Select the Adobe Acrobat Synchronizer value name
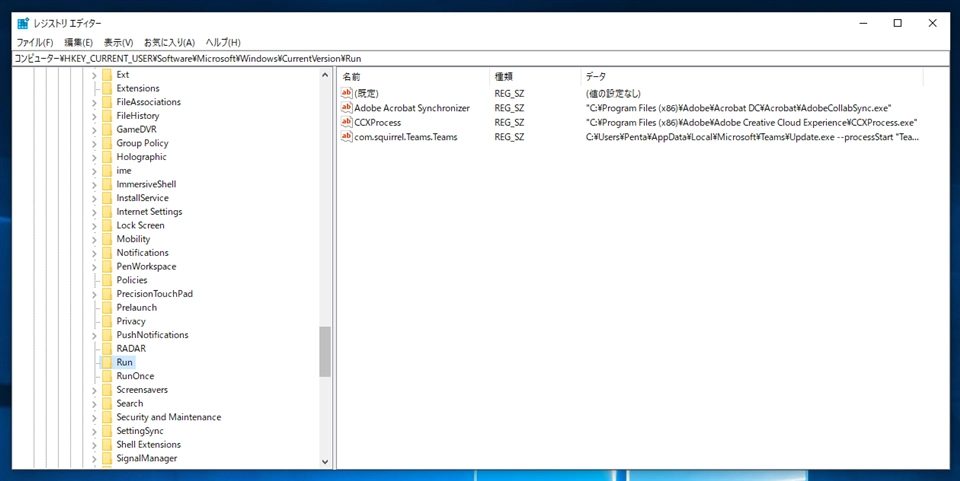The width and height of the screenshot is (960, 481). tap(412, 108)
